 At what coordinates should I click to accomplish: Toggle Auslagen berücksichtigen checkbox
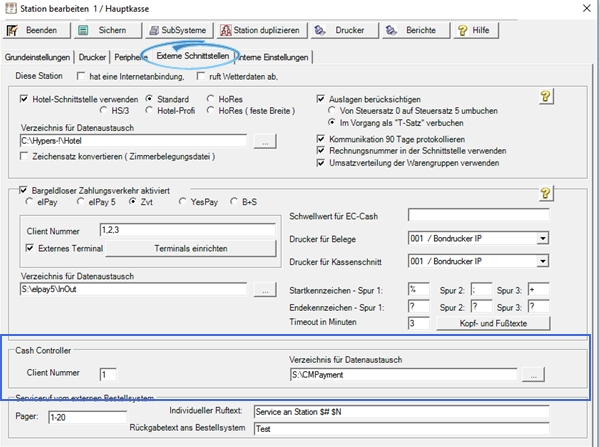[321, 99]
